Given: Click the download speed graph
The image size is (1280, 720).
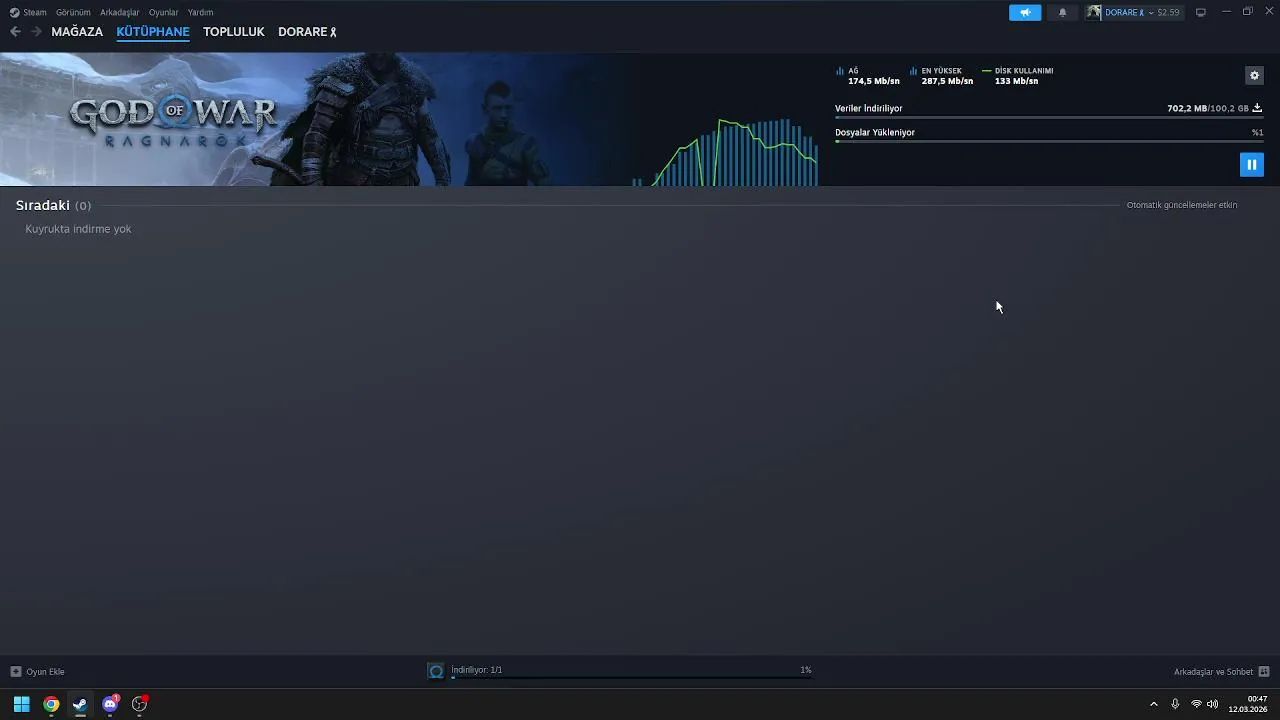Looking at the screenshot, I should point(725,152).
